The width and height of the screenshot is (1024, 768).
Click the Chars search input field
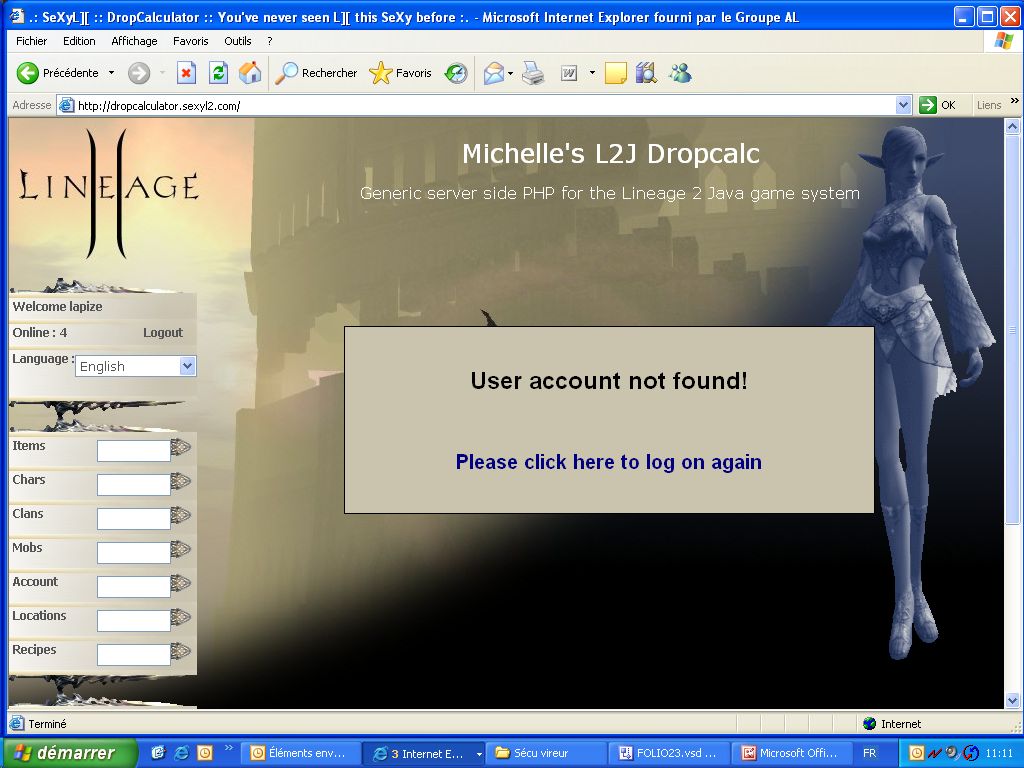pos(134,485)
